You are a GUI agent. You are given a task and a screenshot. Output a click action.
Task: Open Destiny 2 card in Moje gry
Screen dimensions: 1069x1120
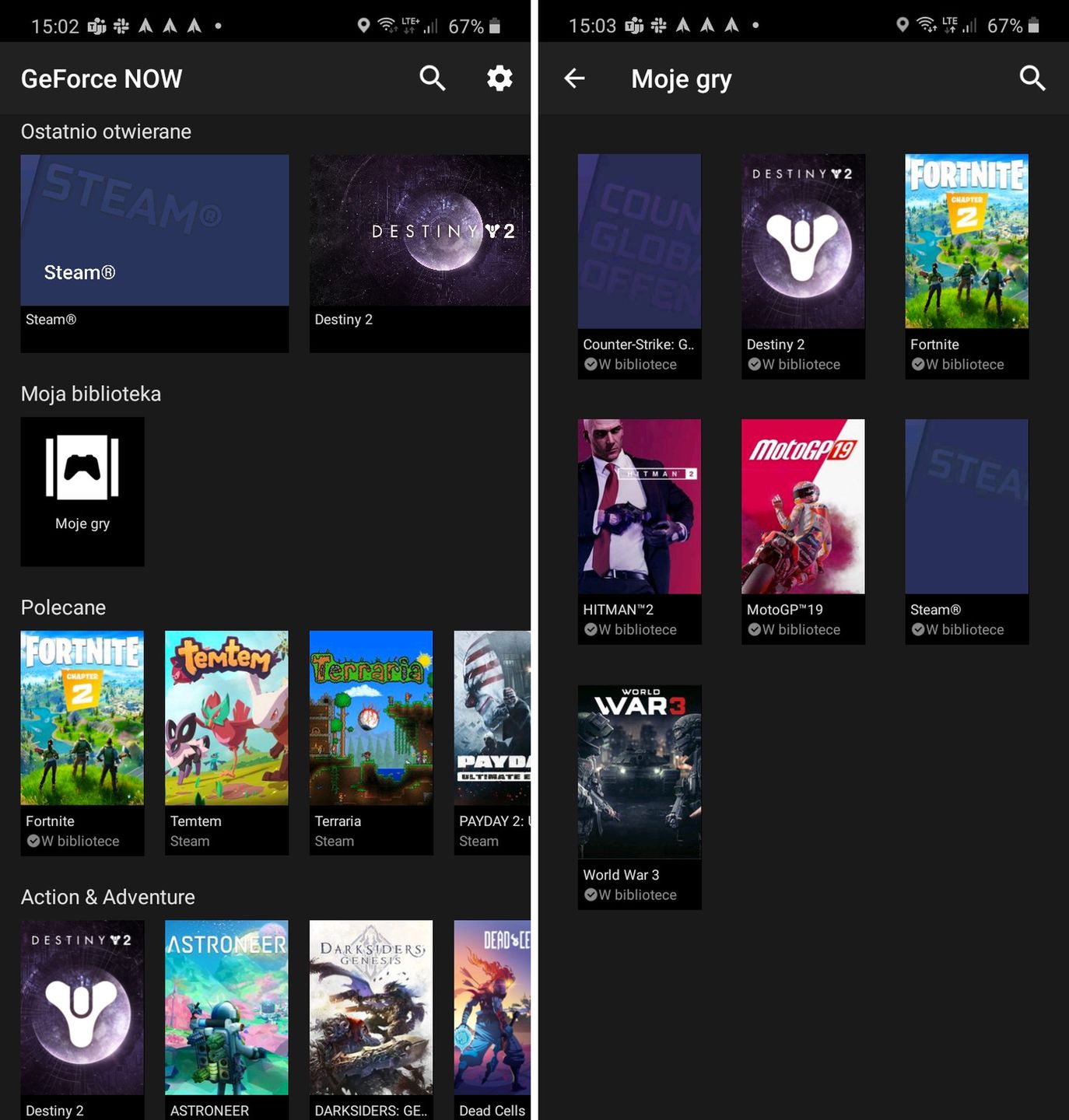[803, 267]
